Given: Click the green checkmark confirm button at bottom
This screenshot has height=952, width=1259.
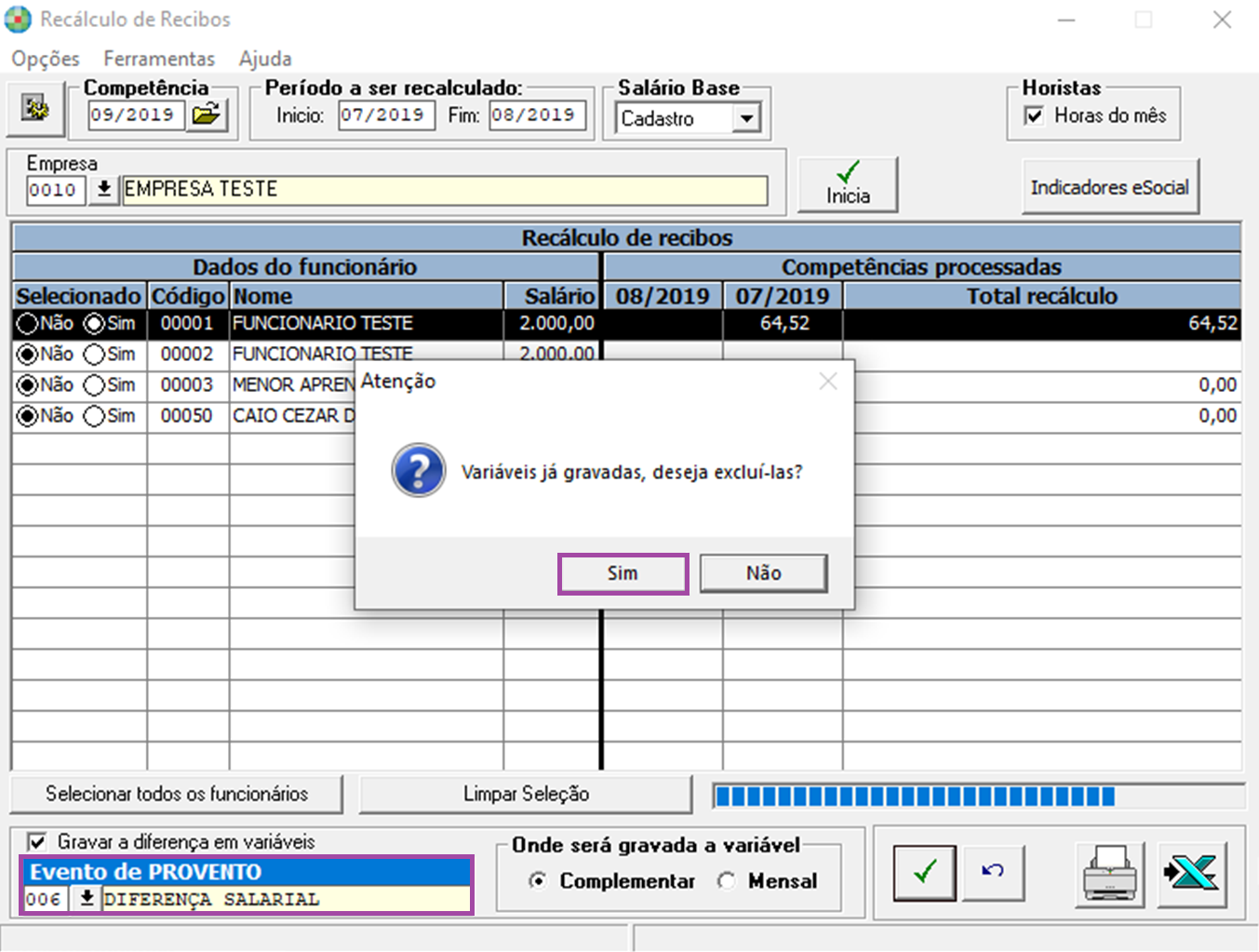Looking at the screenshot, I should click(924, 872).
